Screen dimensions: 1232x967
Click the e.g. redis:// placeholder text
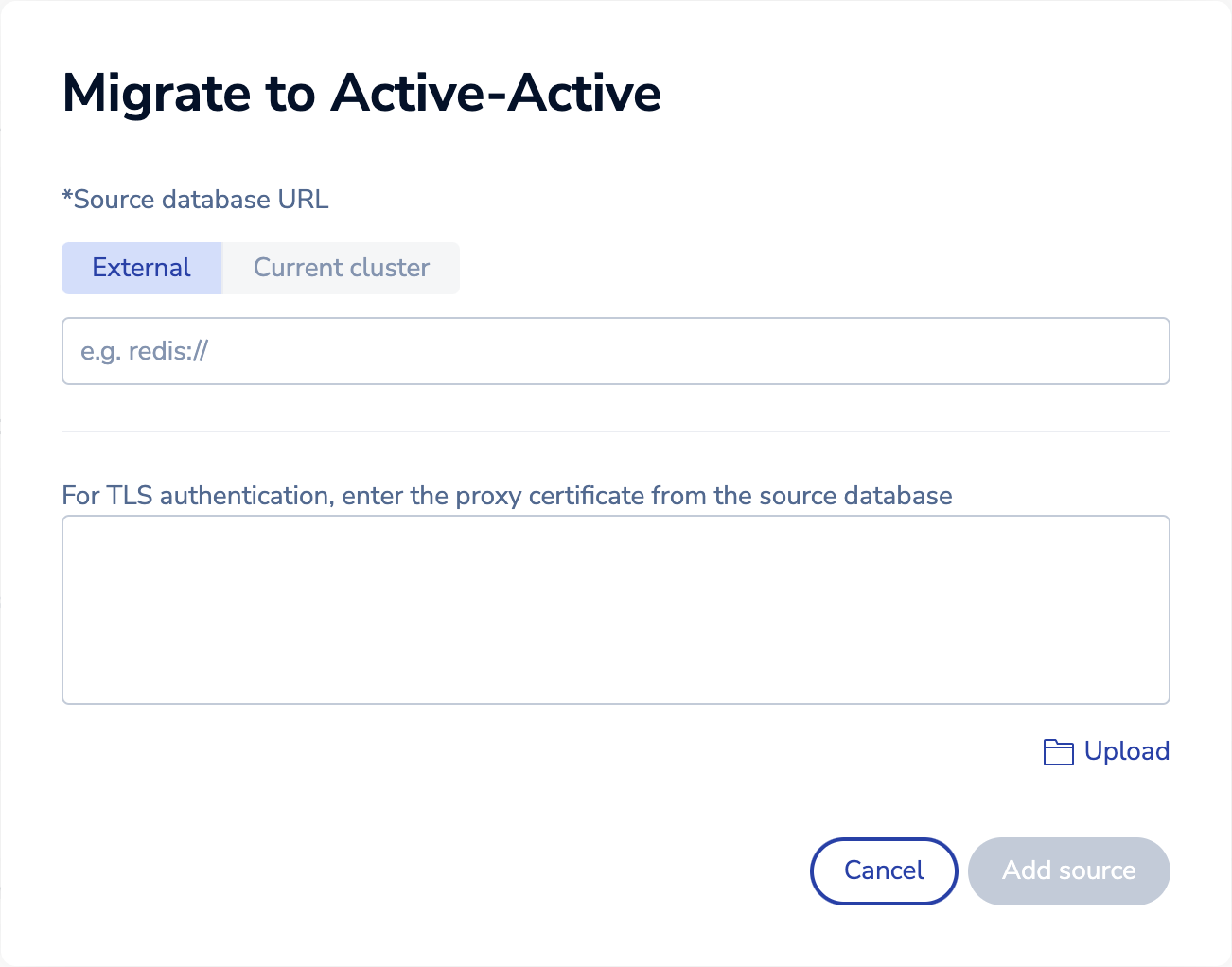(144, 351)
